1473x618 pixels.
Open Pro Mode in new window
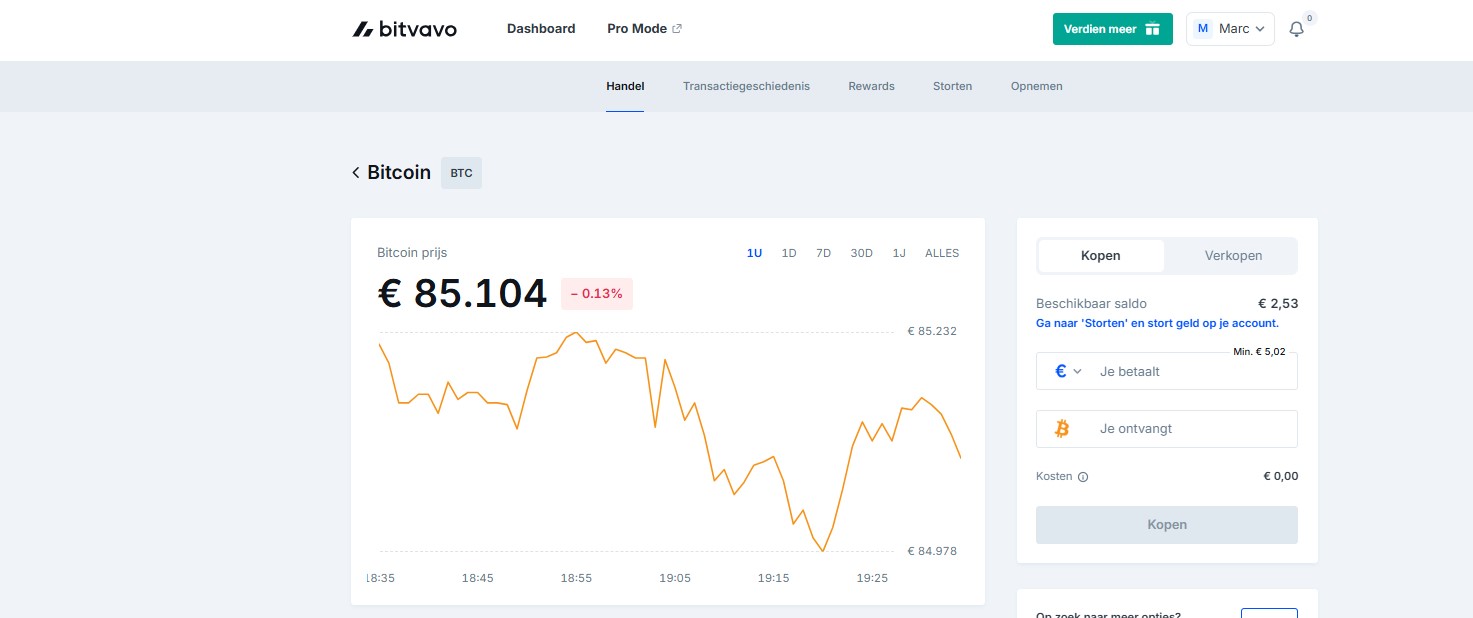644,29
